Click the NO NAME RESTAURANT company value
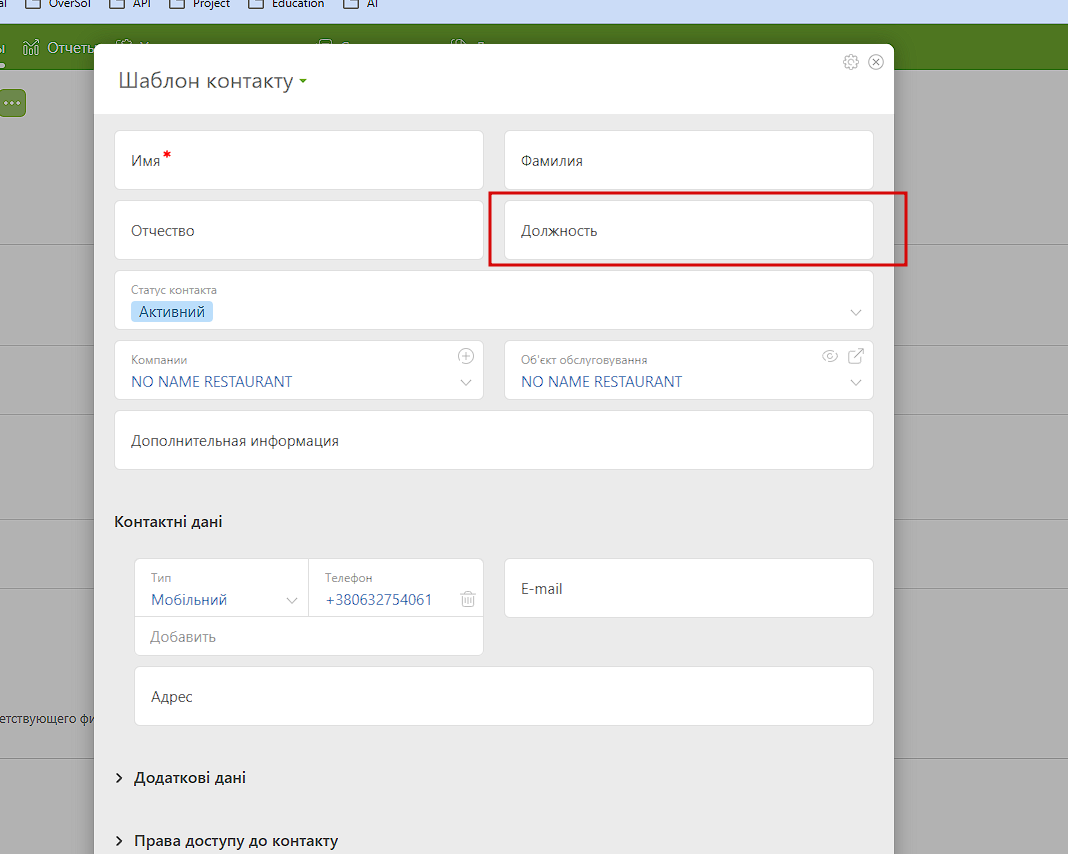Screen dimensions: 1068x854 click(212, 382)
